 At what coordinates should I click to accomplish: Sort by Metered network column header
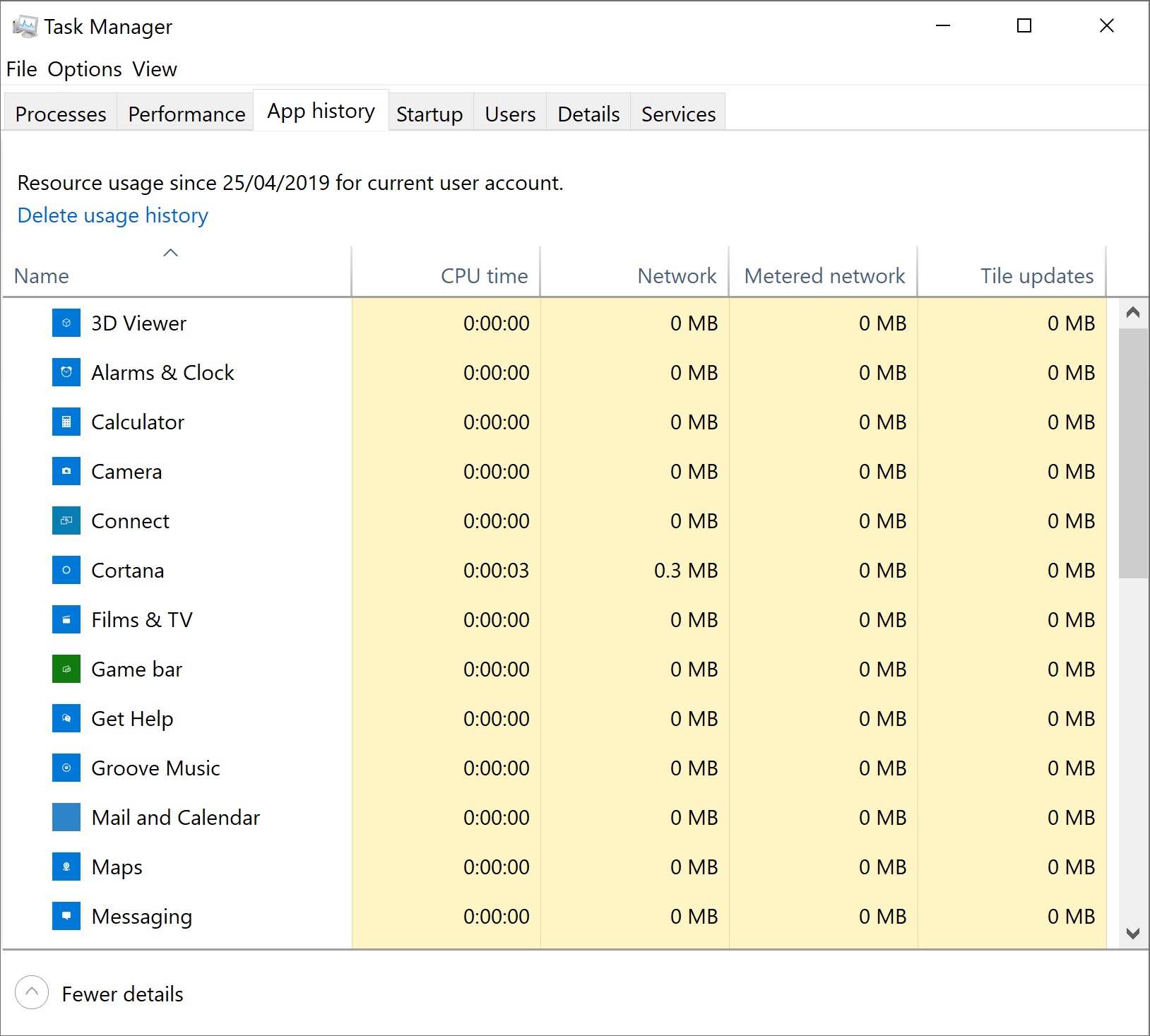[x=823, y=271]
